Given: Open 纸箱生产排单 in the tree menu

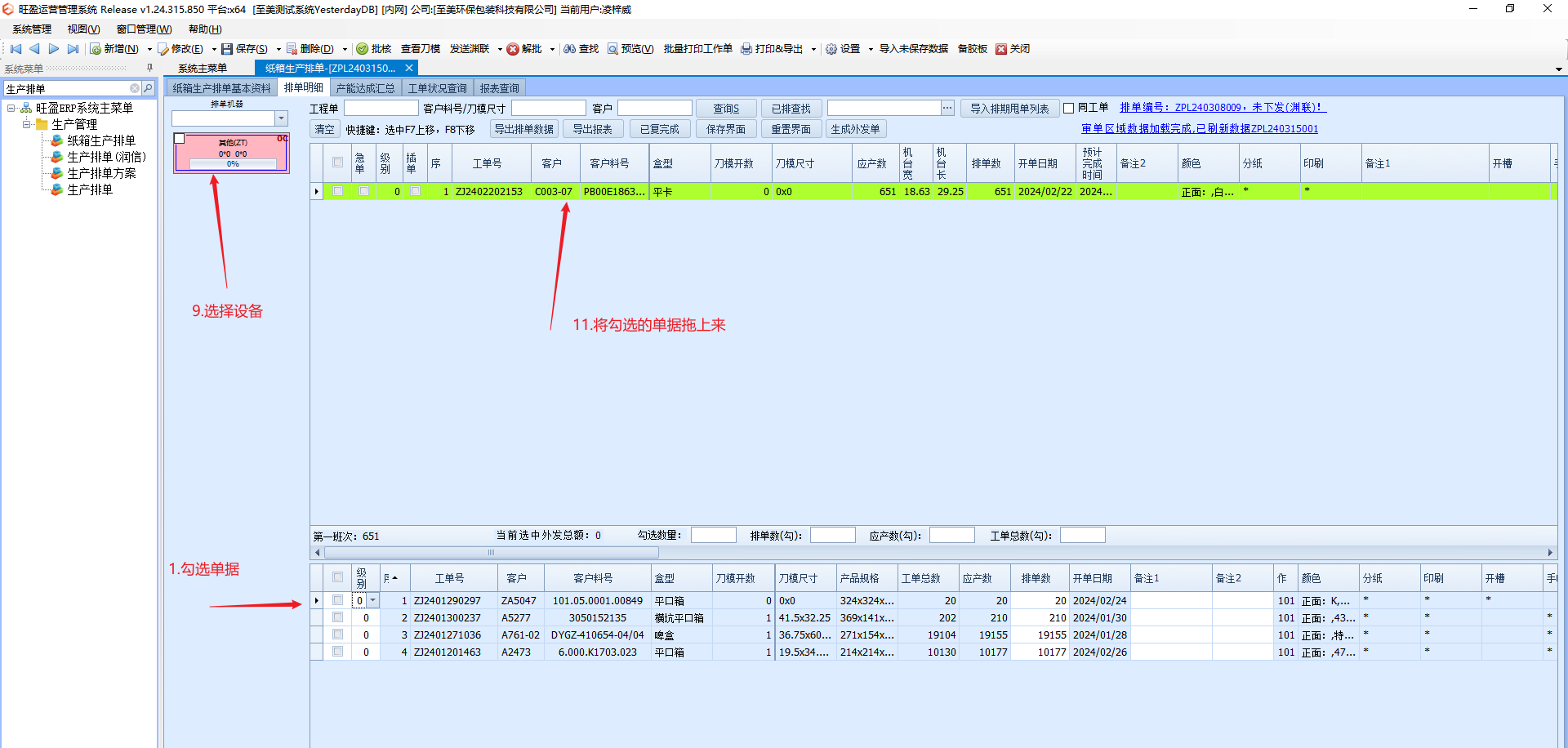Looking at the screenshot, I should [x=101, y=140].
